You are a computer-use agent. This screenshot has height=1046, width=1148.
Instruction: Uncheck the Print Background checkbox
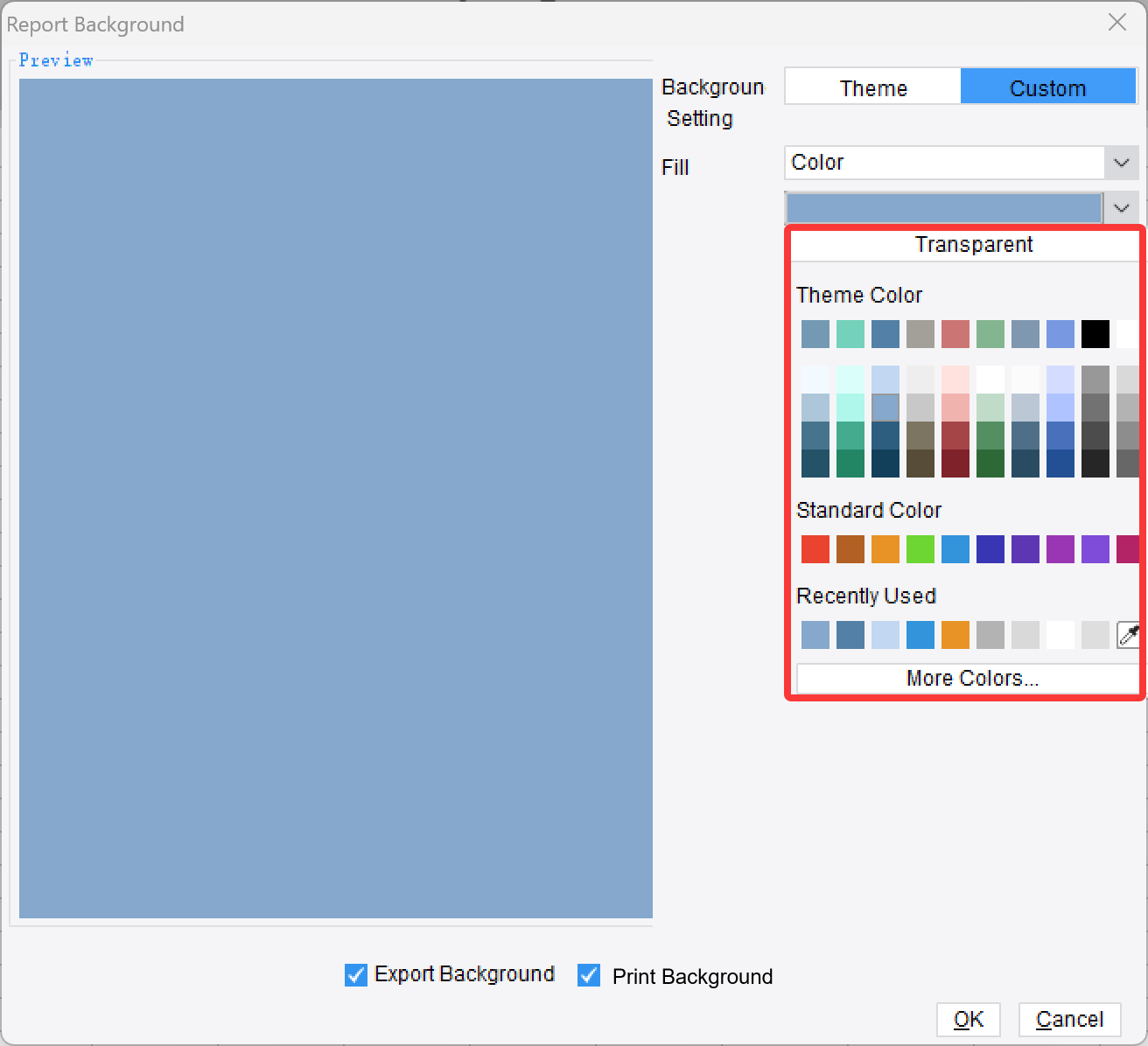click(x=588, y=977)
